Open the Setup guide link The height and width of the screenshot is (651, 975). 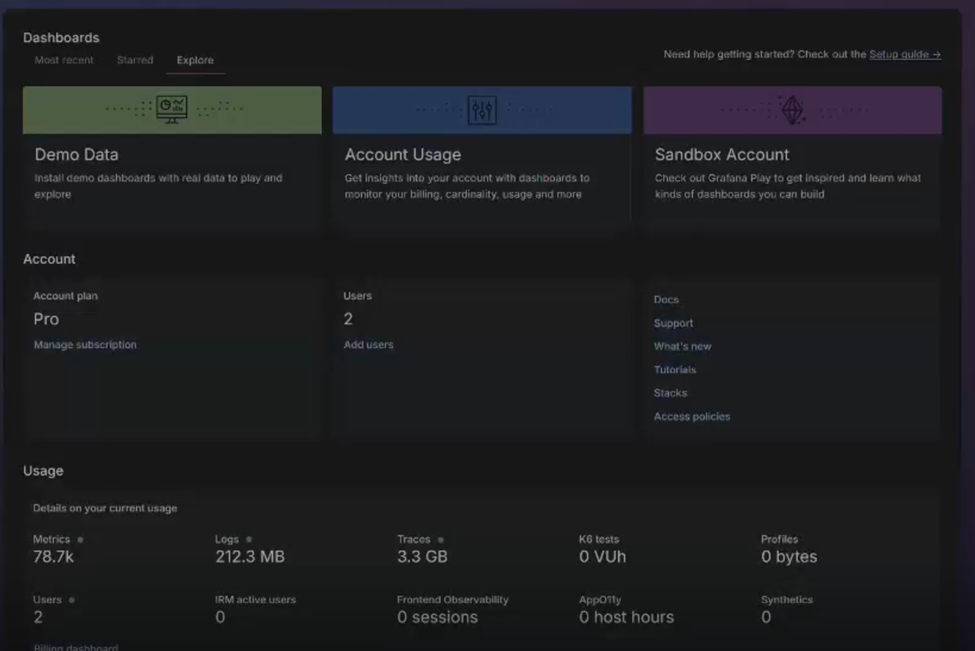(904, 54)
